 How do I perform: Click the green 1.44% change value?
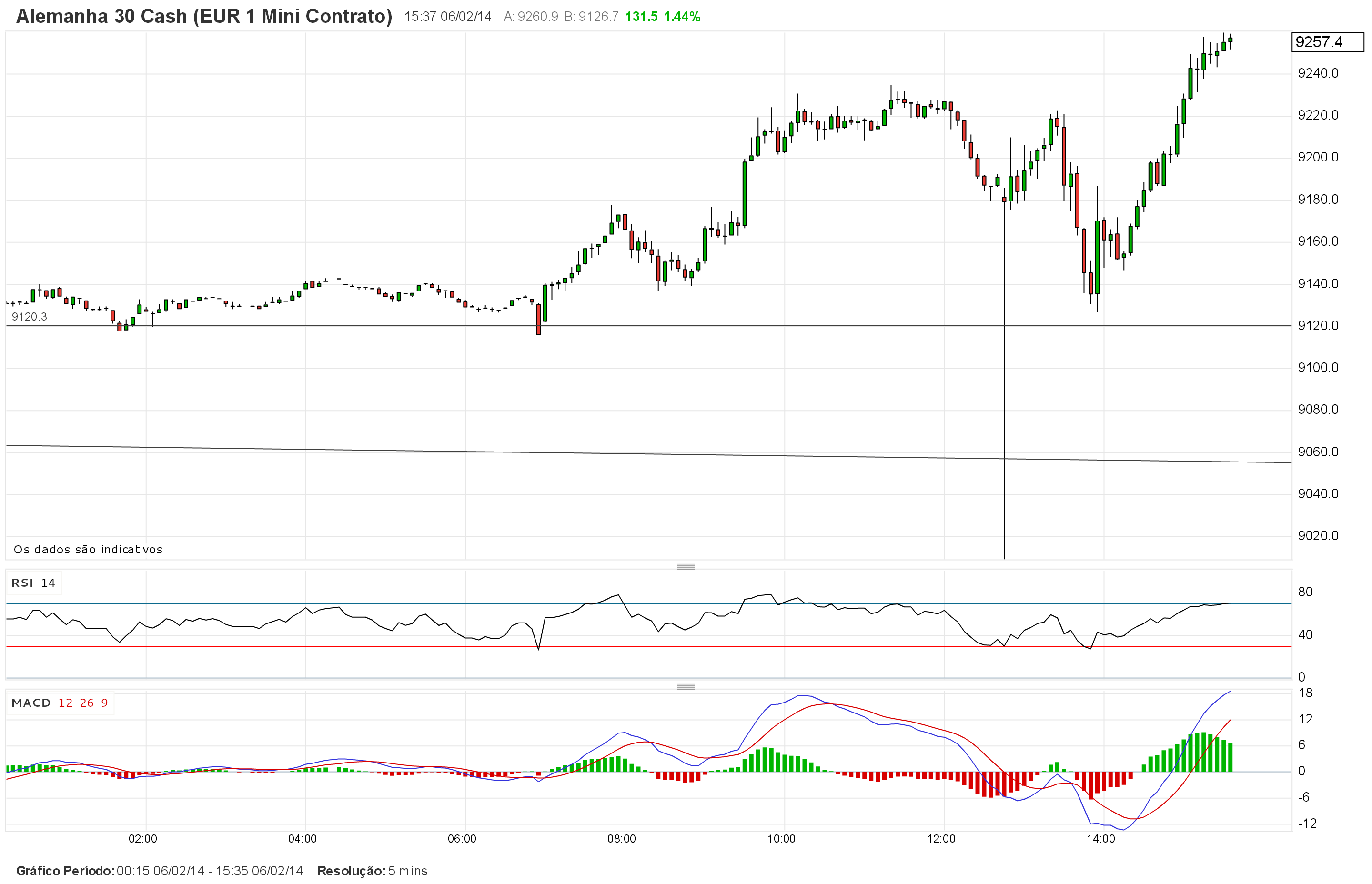pyautogui.click(x=682, y=17)
